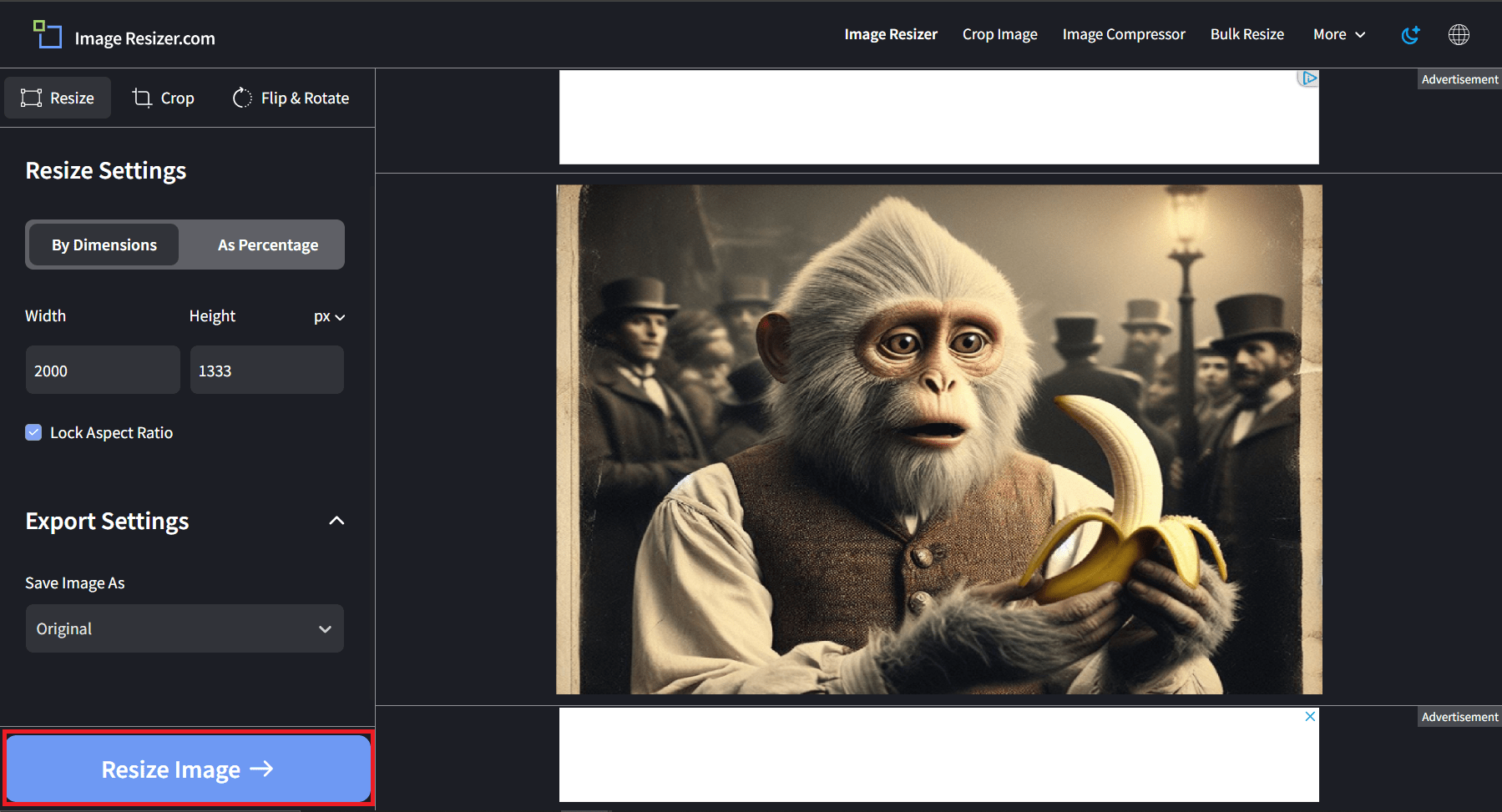The image size is (1502, 812).
Task: Collapse the Export Settings section
Action: click(x=336, y=520)
